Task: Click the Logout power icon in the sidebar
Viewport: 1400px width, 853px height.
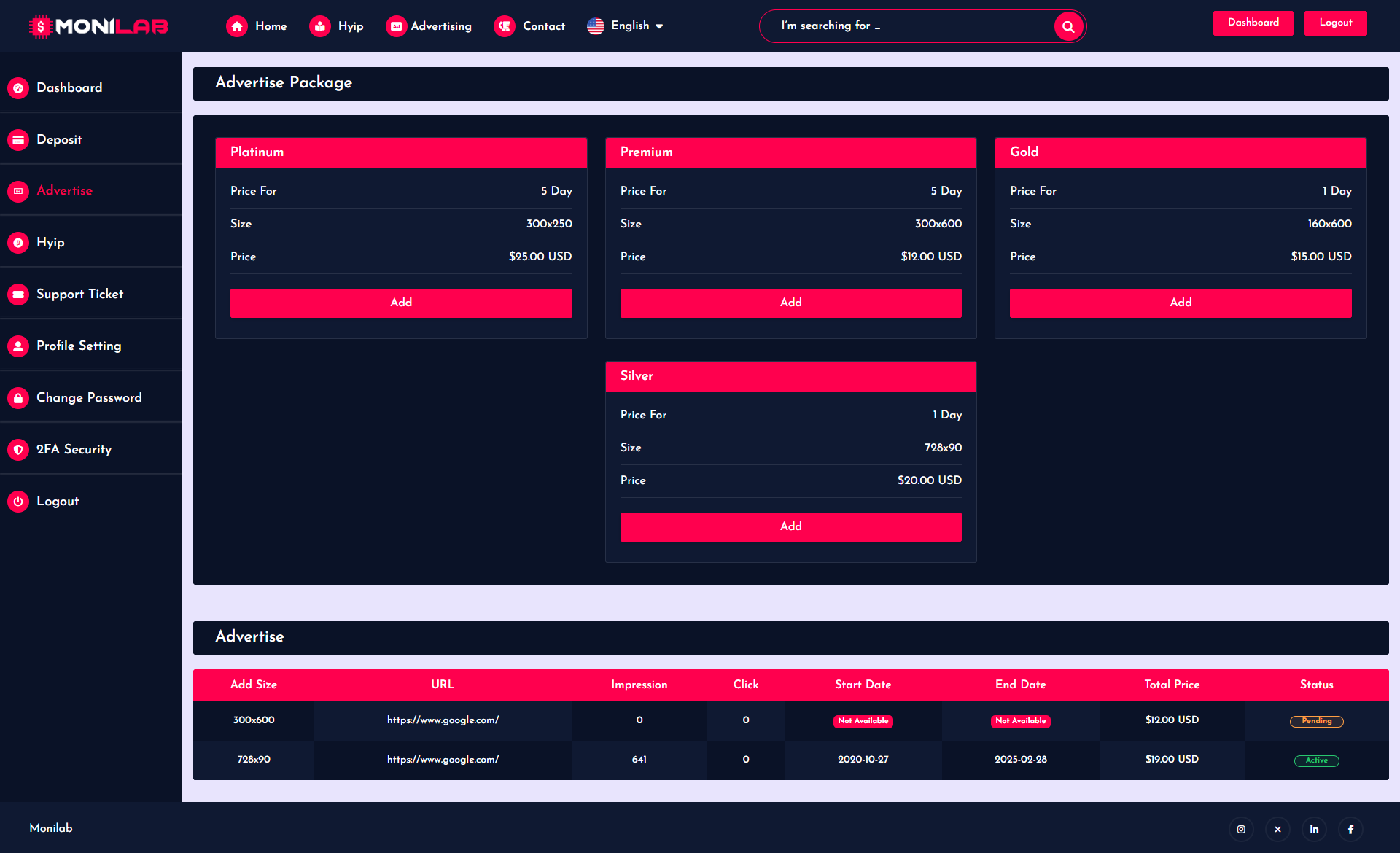Action: click(x=17, y=501)
